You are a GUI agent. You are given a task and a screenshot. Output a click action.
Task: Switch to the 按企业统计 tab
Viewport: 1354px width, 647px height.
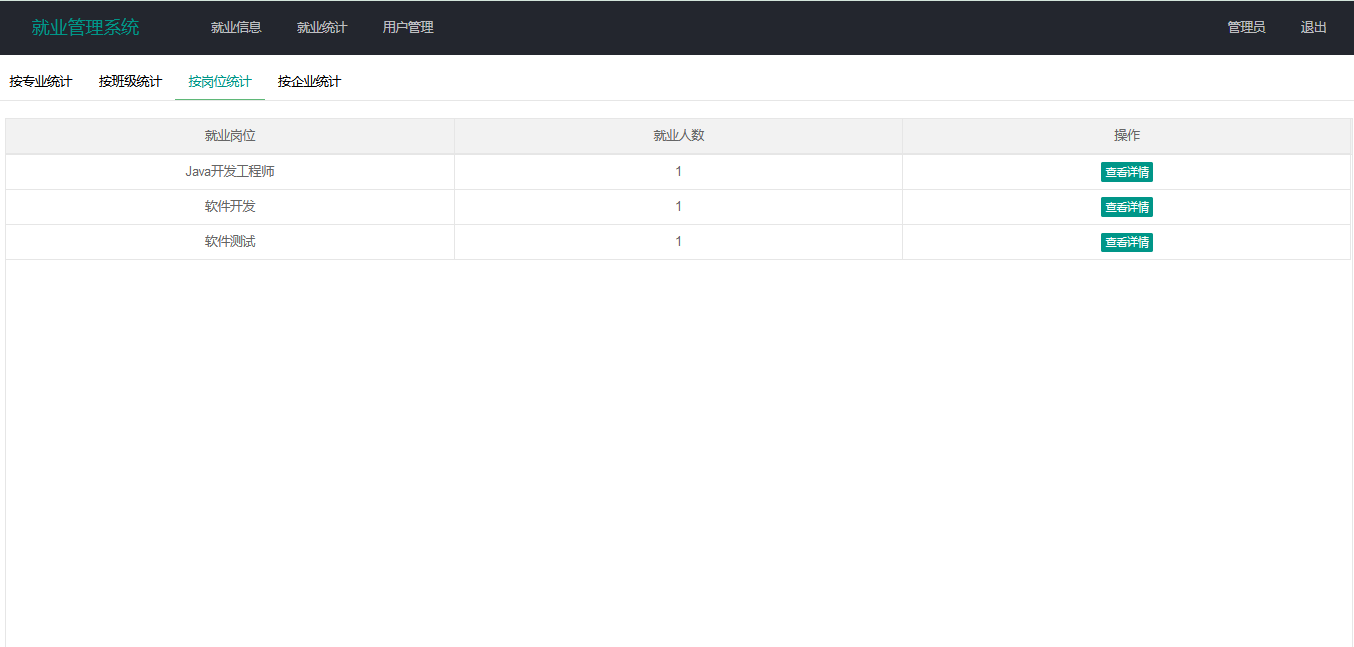click(x=309, y=82)
